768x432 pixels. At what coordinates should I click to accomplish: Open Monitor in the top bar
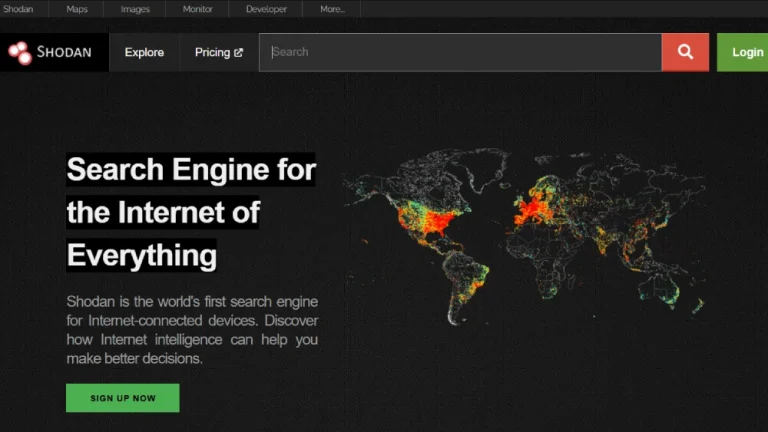click(197, 9)
